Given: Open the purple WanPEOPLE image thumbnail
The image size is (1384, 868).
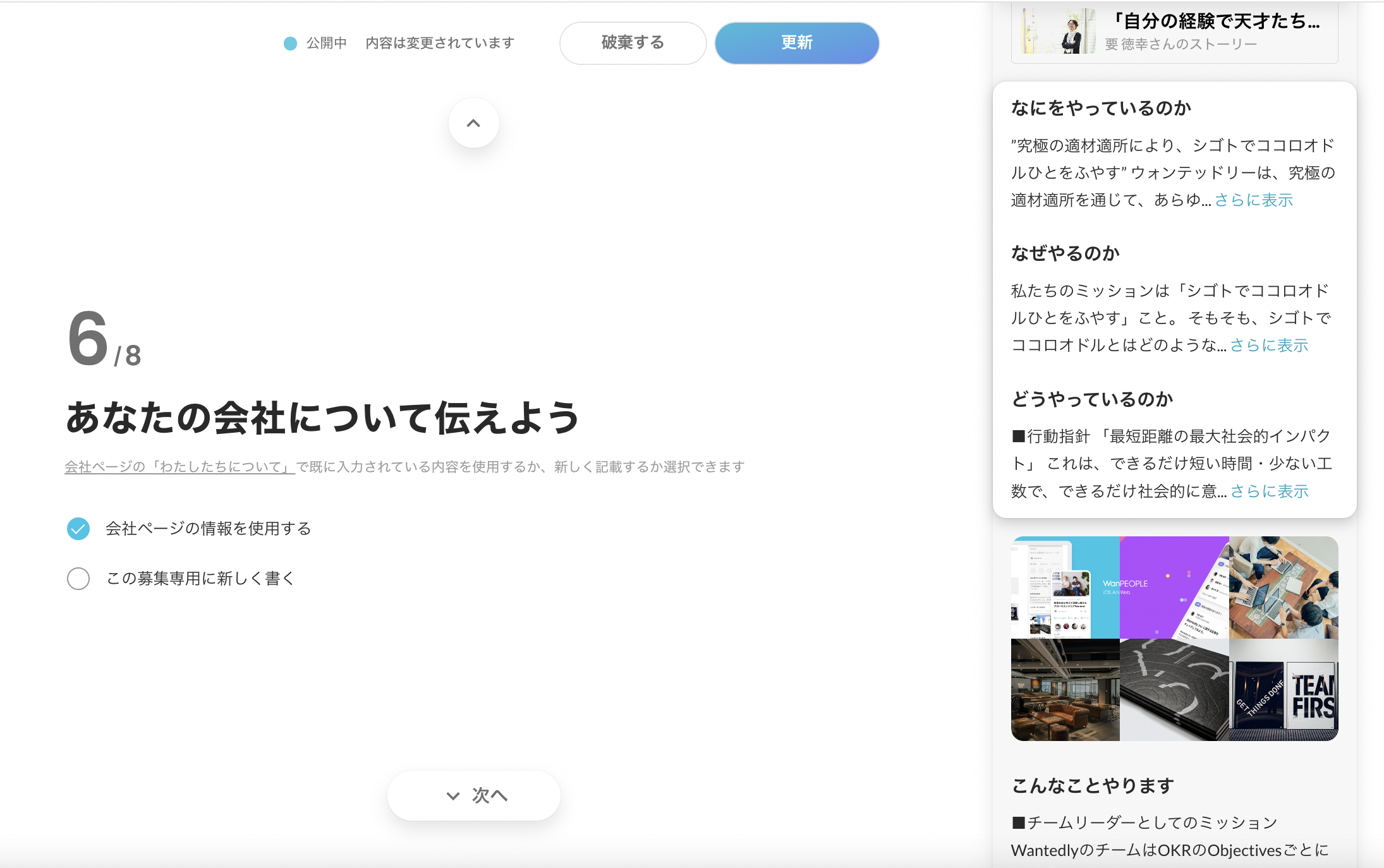Looking at the screenshot, I should point(1173,587).
